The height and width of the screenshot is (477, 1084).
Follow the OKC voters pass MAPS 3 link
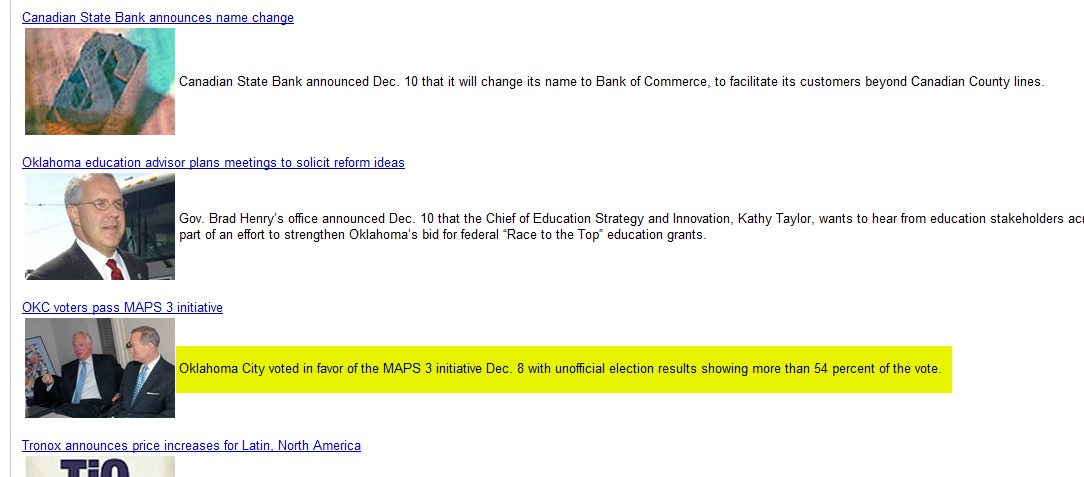pos(122,308)
